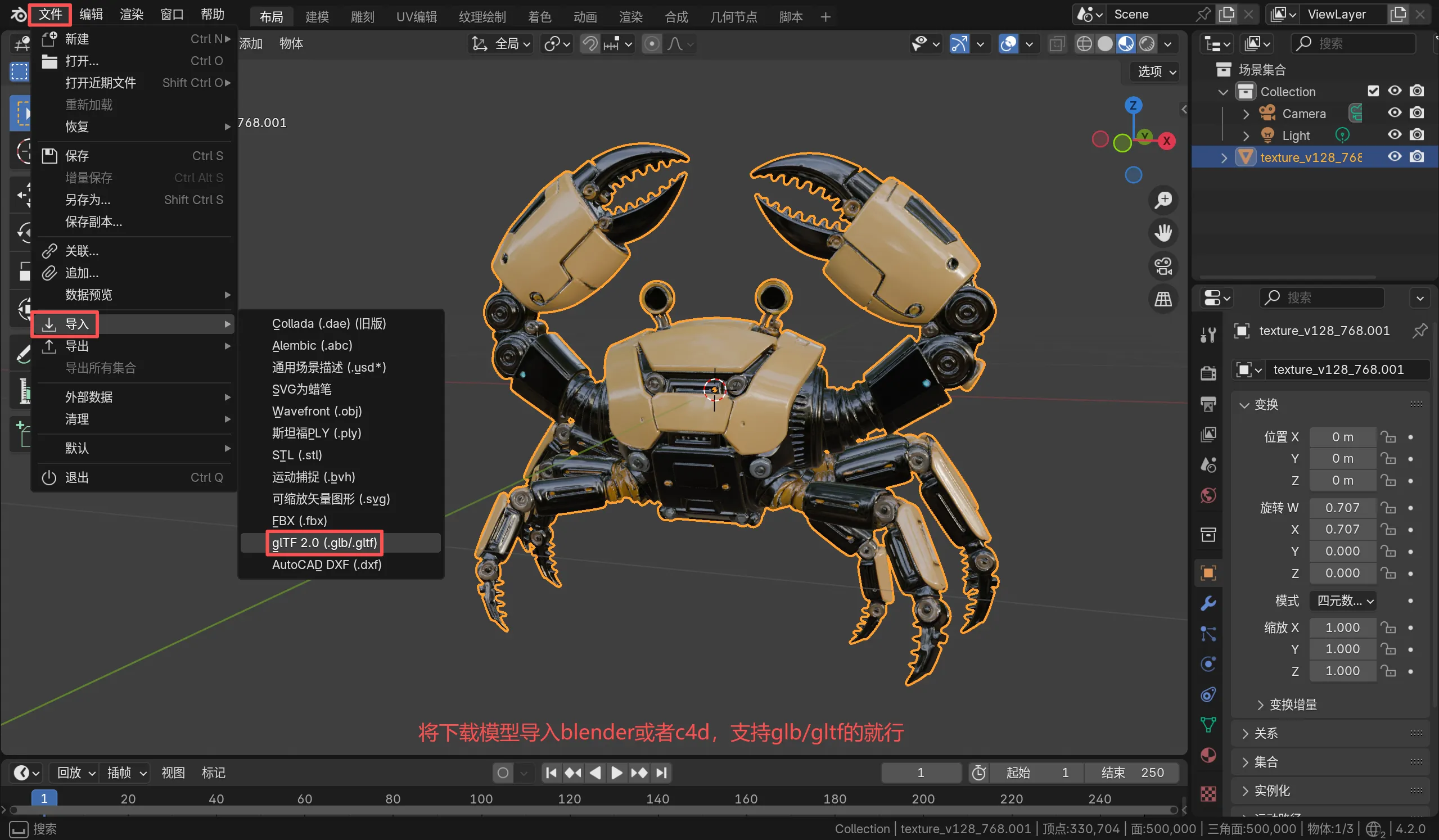Open the rotation mode 四元数 dropdown
Image resolution: width=1439 pixels, height=840 pixels.
pyautogui.click(x=1342, y=600)
